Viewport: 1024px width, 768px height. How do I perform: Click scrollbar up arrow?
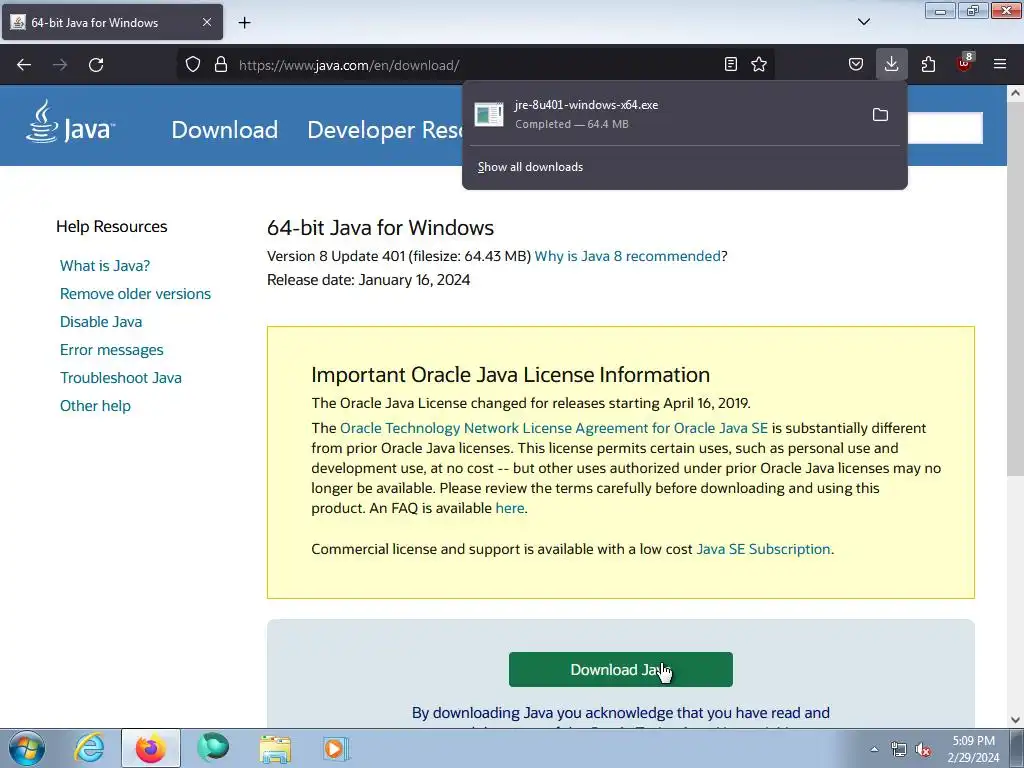(x=1015, y=93)
